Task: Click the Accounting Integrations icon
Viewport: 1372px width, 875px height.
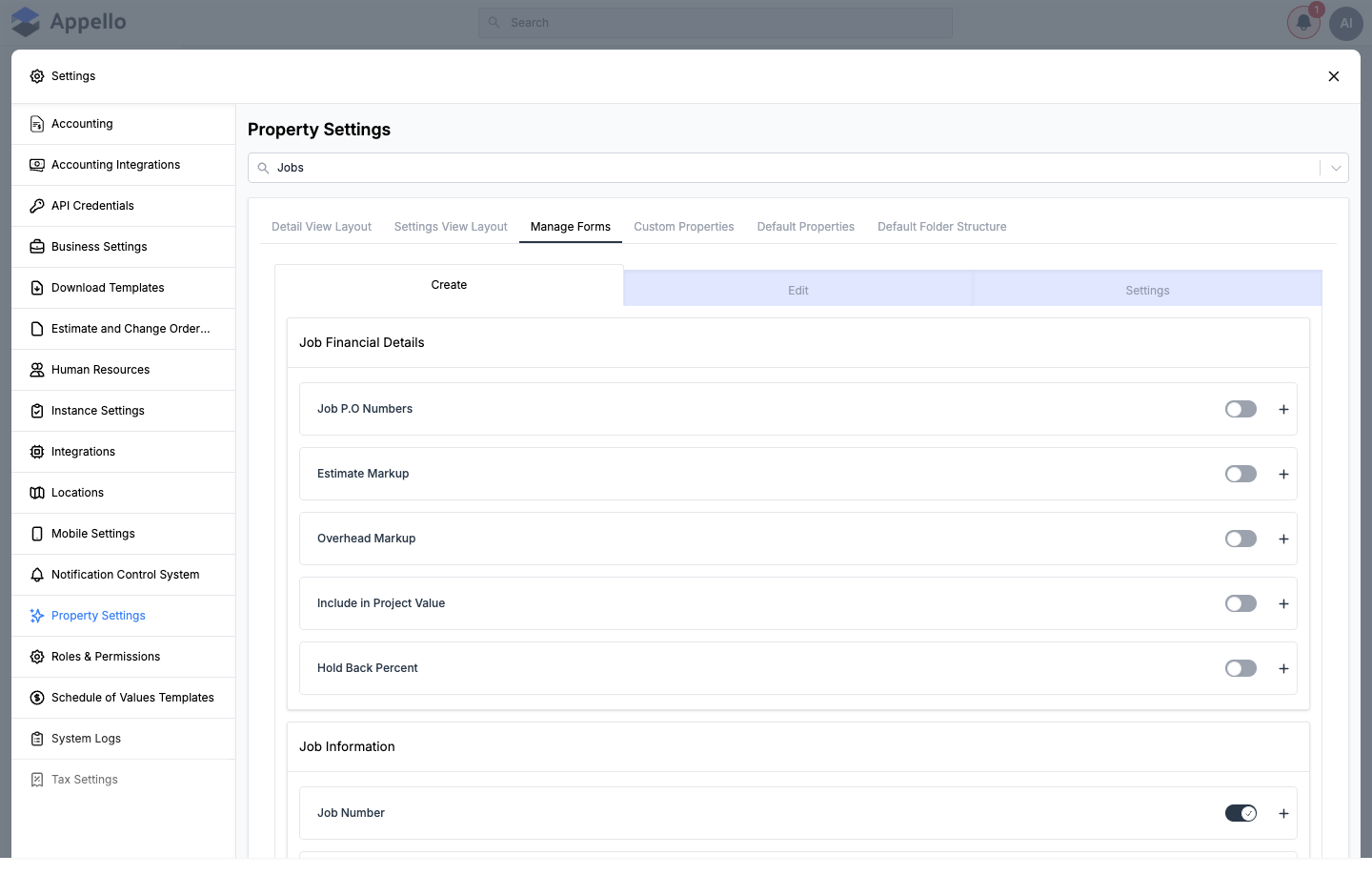Action: coord(37,165)
